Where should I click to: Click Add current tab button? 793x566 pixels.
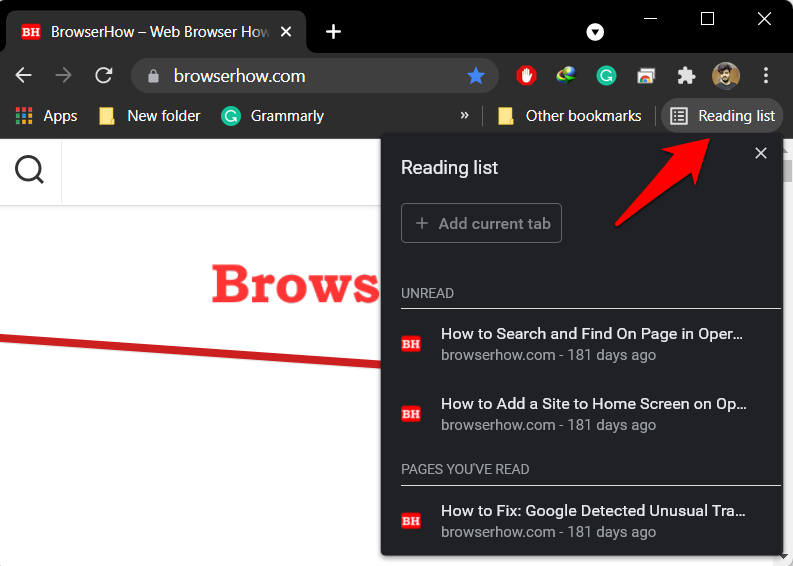pyautogui.click(x=481, y=223)
